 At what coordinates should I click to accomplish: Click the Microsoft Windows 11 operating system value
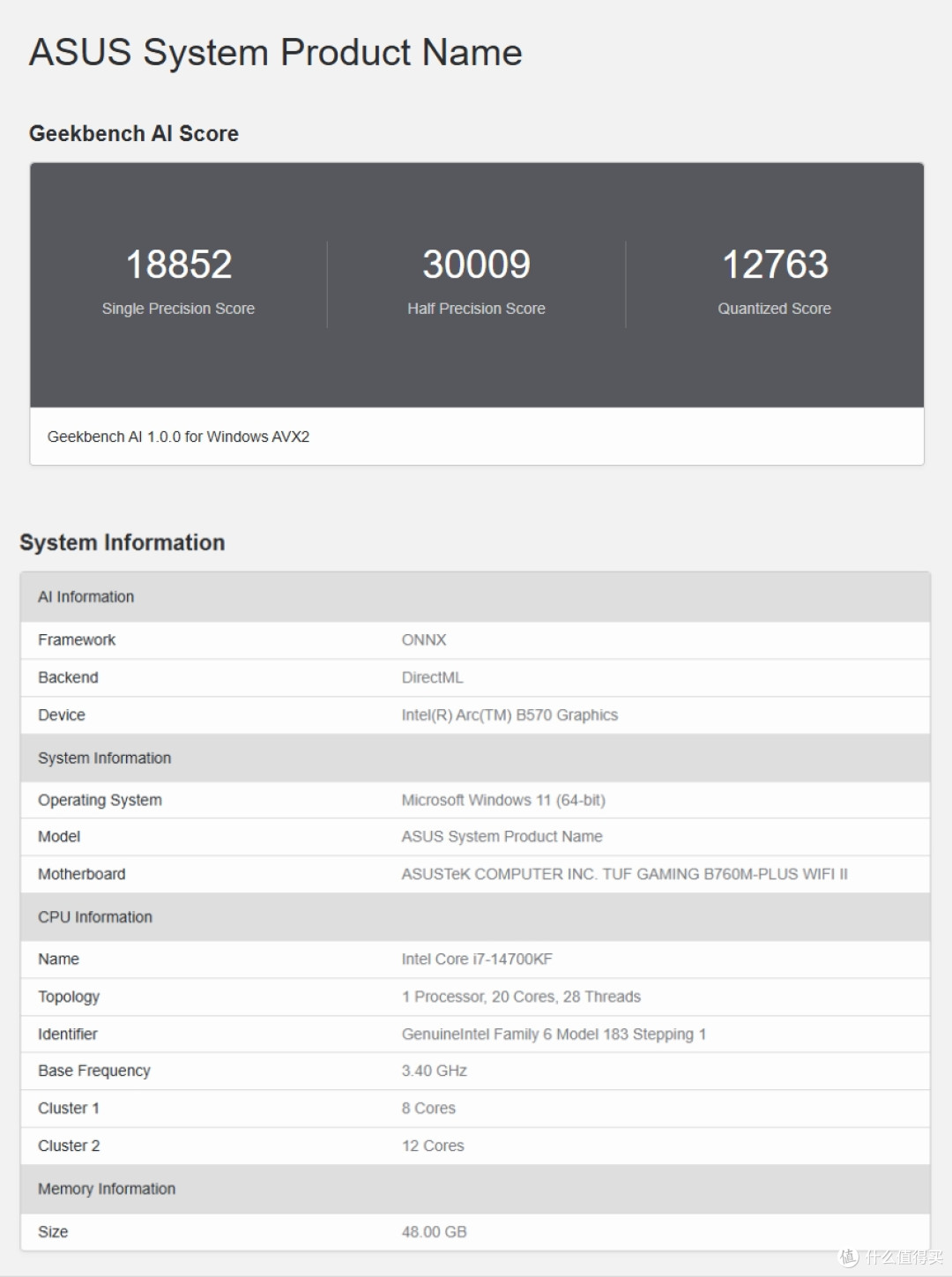[x=503, y=800]
